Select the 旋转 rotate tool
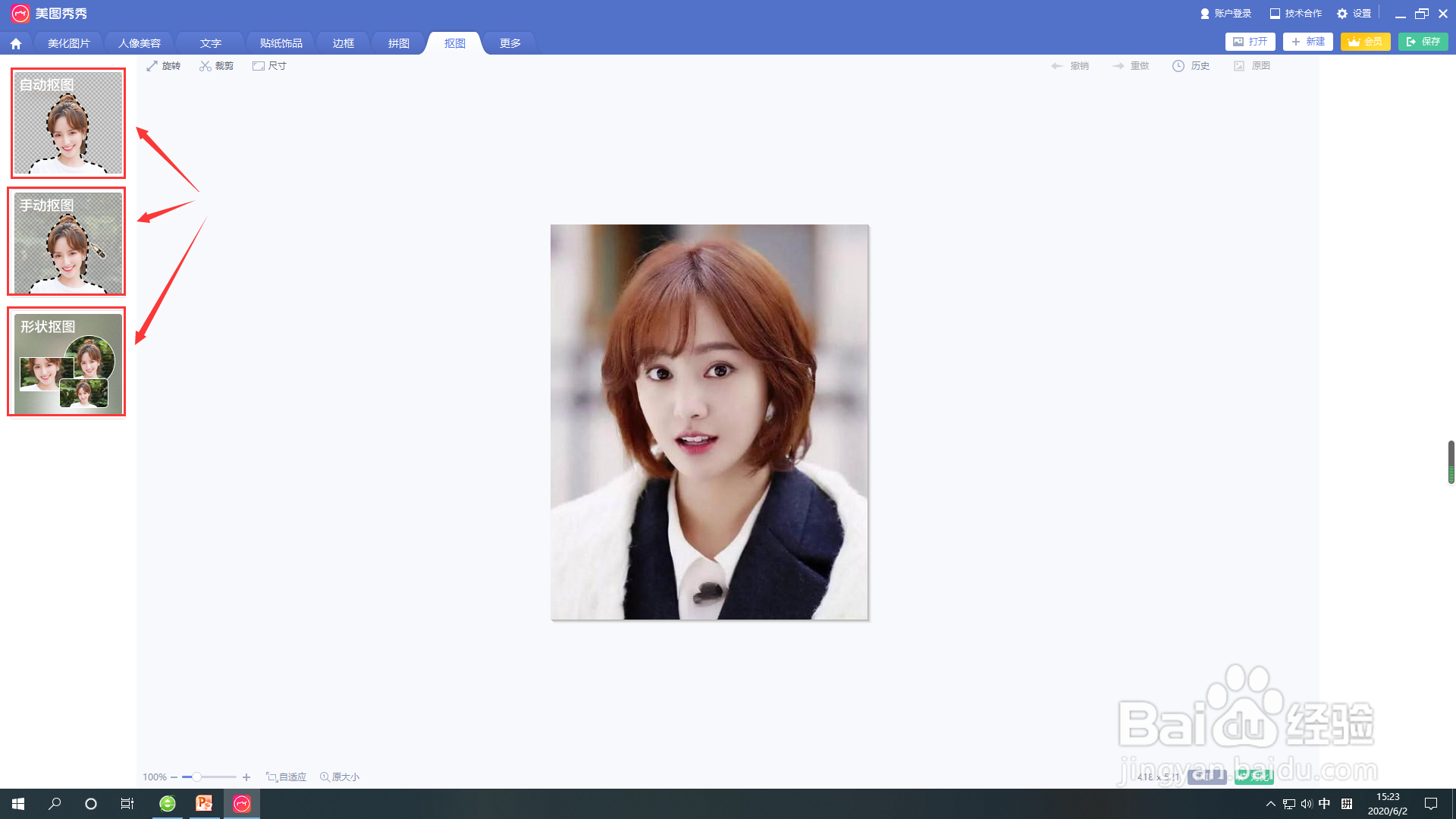Image resolution: width=1456 pixels, height=819 pixels. point(163,66)
